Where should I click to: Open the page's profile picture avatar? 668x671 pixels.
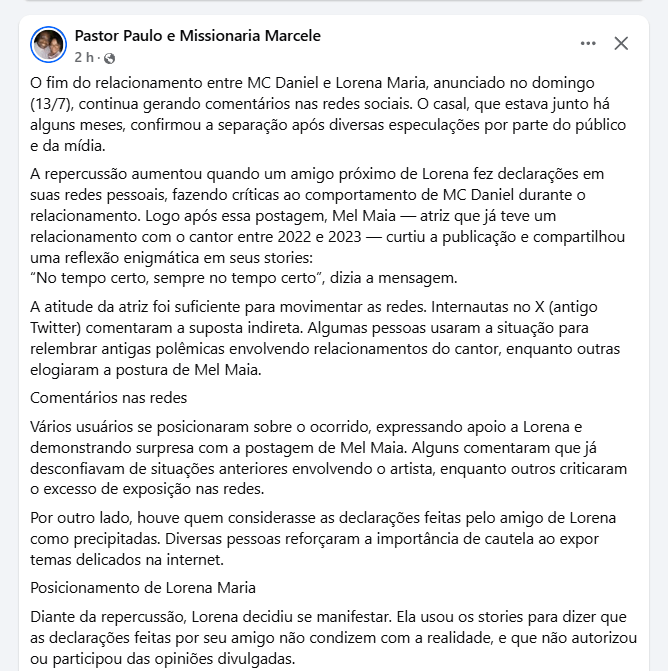[48, 45]
